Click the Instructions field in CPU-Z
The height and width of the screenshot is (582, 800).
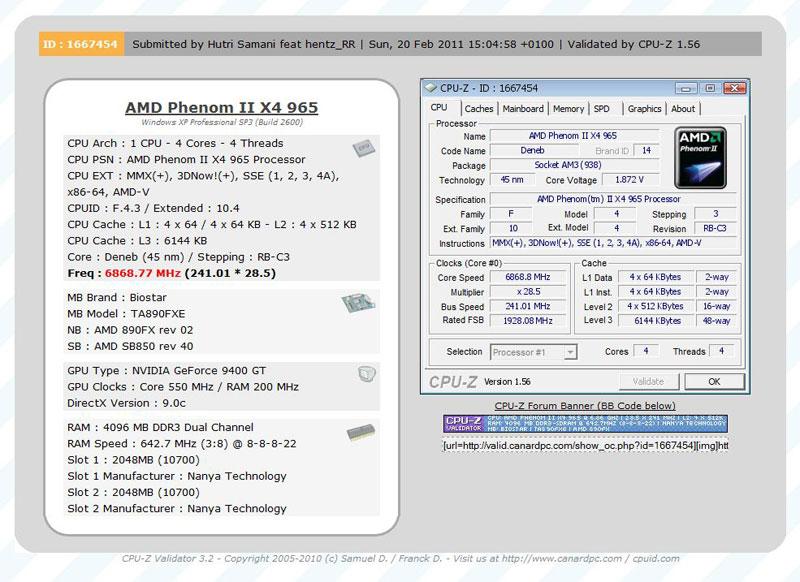(x=613, y=243)
